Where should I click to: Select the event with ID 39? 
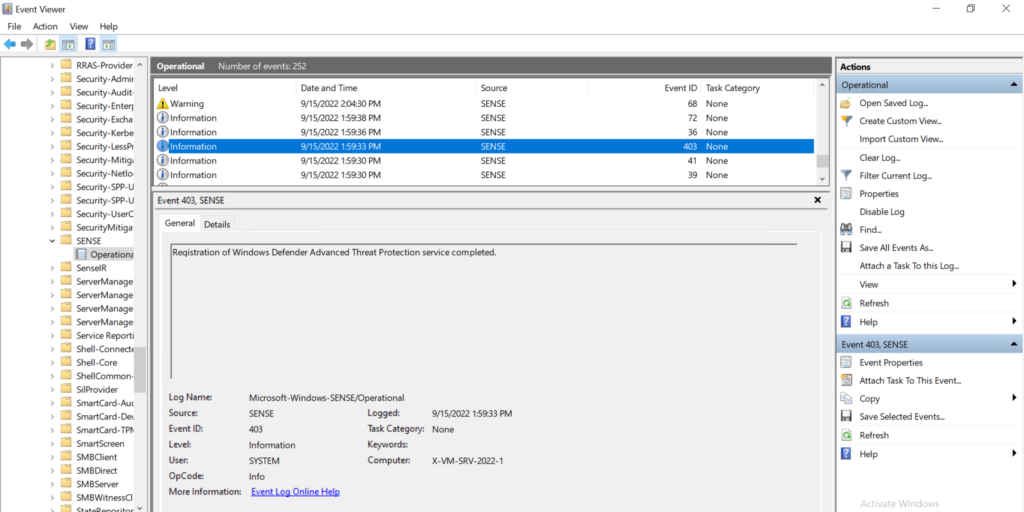[x=484, y=175]
